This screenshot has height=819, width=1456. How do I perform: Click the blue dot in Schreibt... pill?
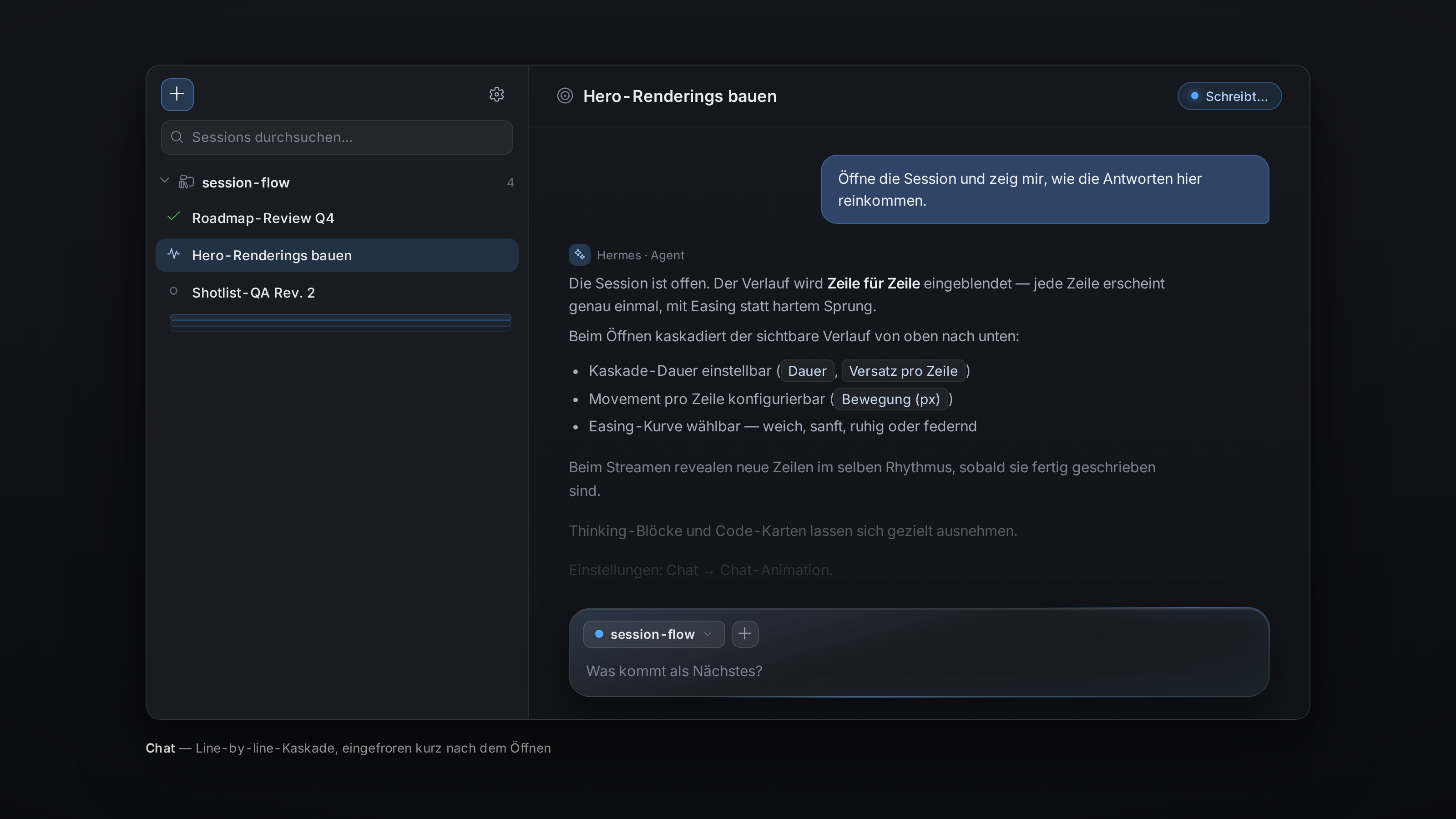1194,96
